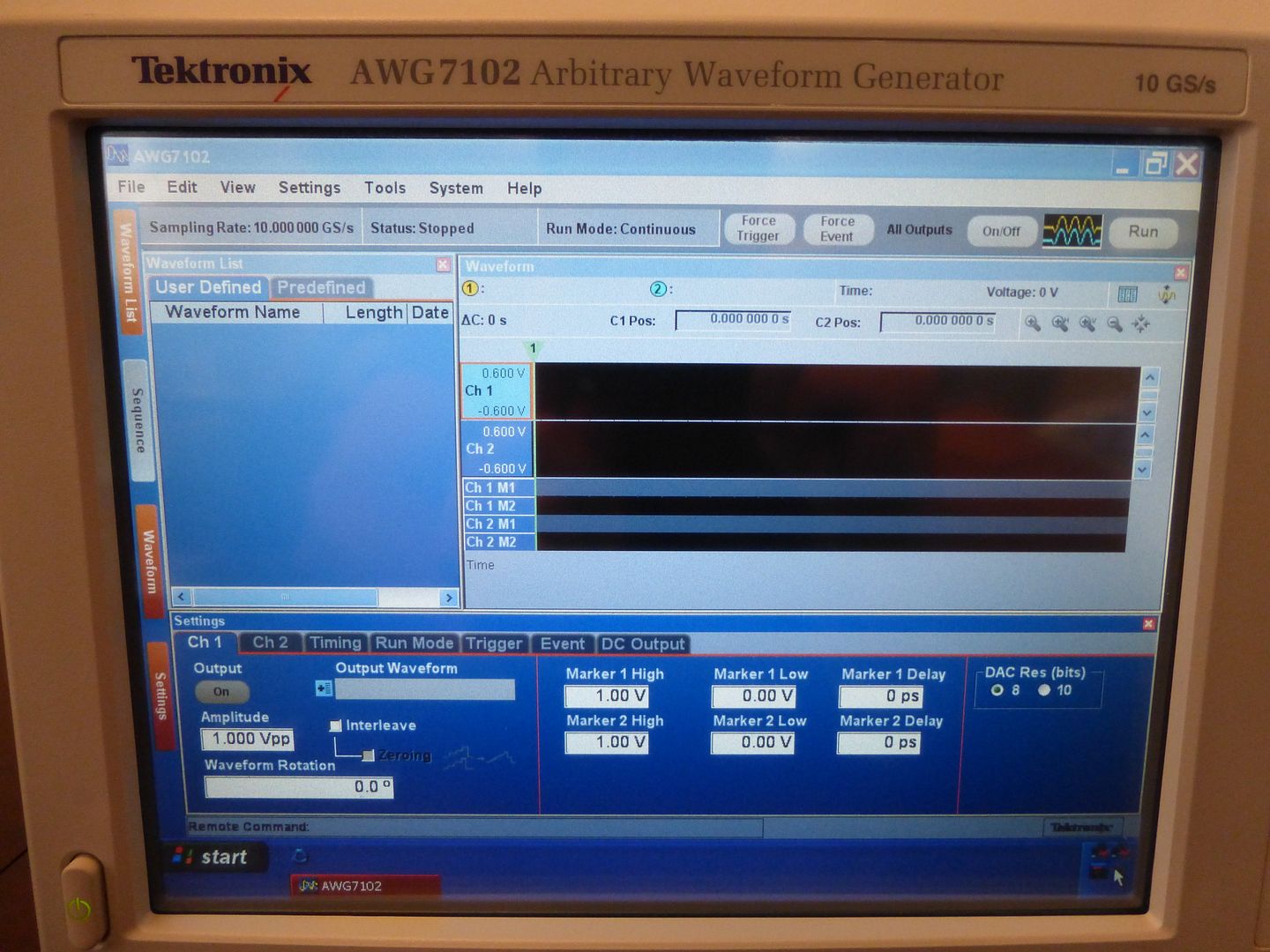Click the Force Trigger button
This screenshot has height=952, width=1270.
758,228
